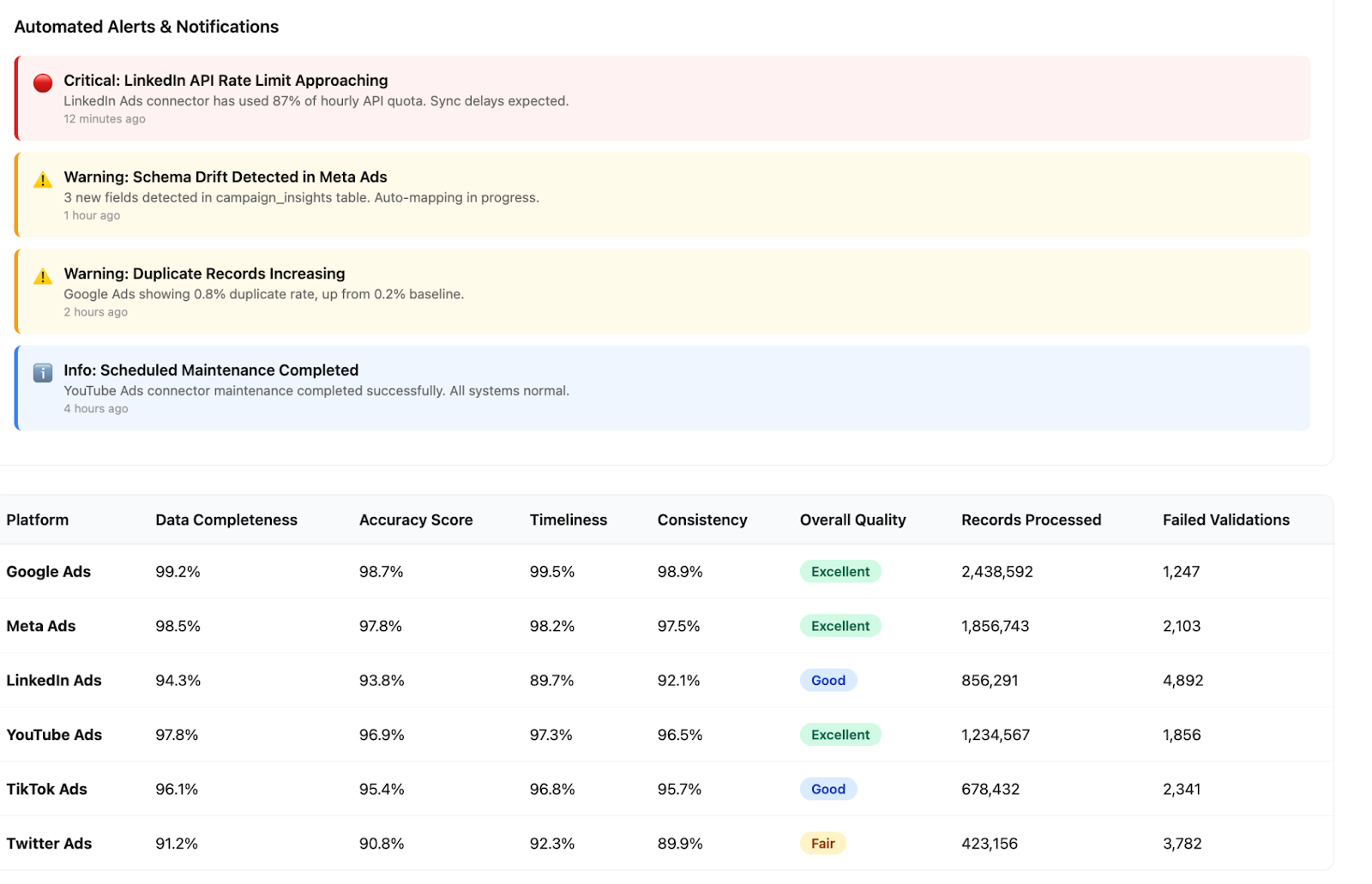Select the Overall Quality column header
The height and width of the screenshot is (884, 1372).
[852, 519]
